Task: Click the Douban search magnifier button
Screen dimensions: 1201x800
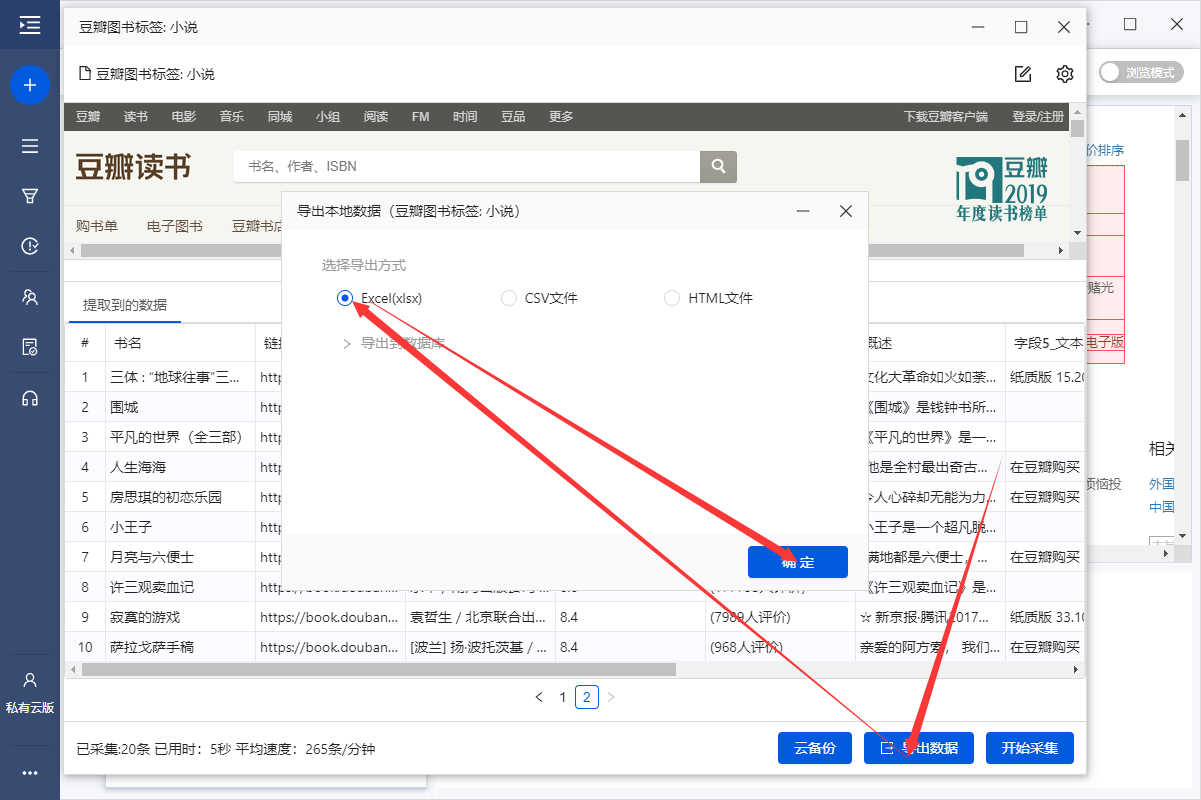Action: 718,166
